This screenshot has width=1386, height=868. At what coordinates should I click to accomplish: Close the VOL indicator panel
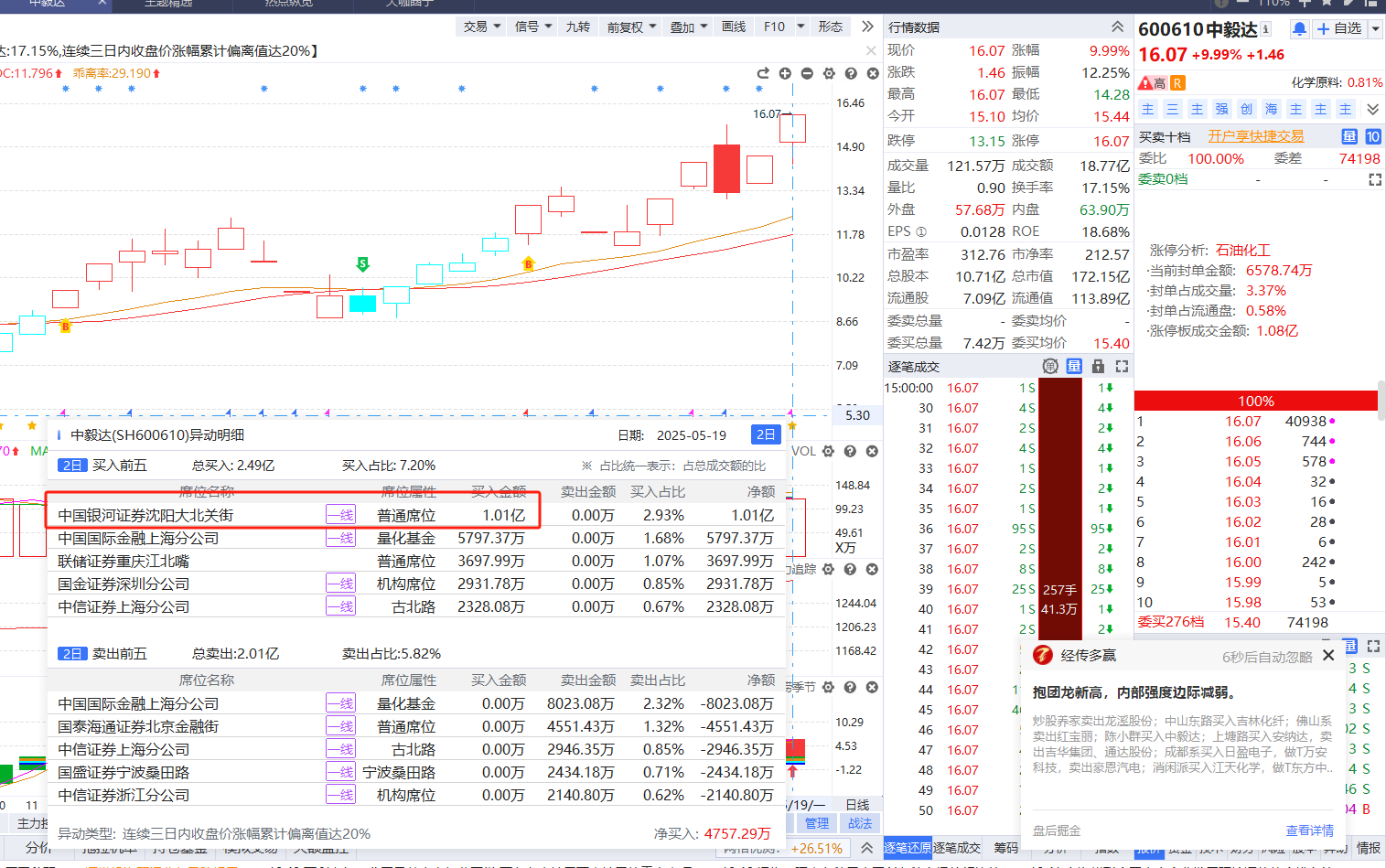[x=872, y=451]
